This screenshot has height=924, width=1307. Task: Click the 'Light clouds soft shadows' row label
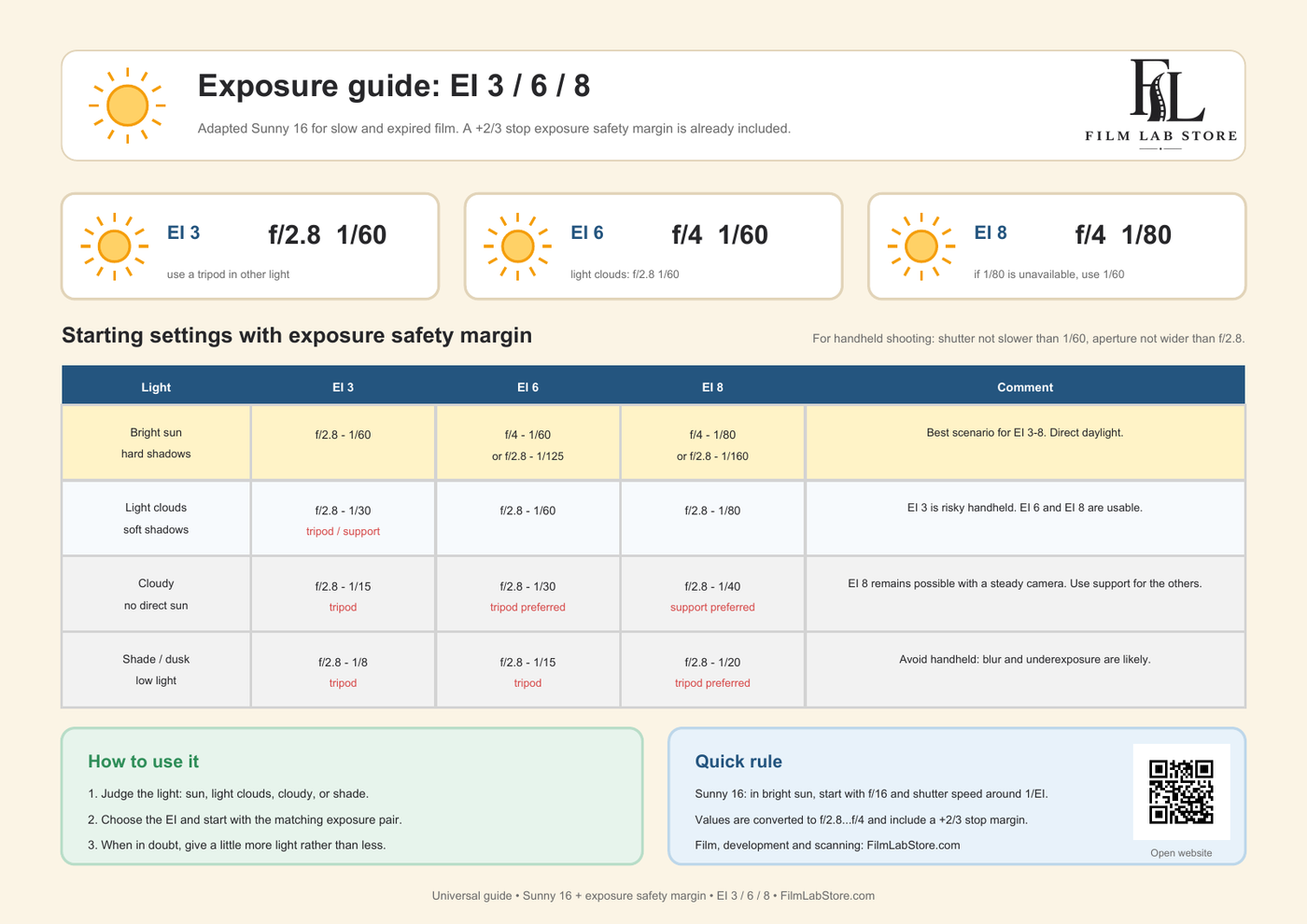click(x=156, y=519)
